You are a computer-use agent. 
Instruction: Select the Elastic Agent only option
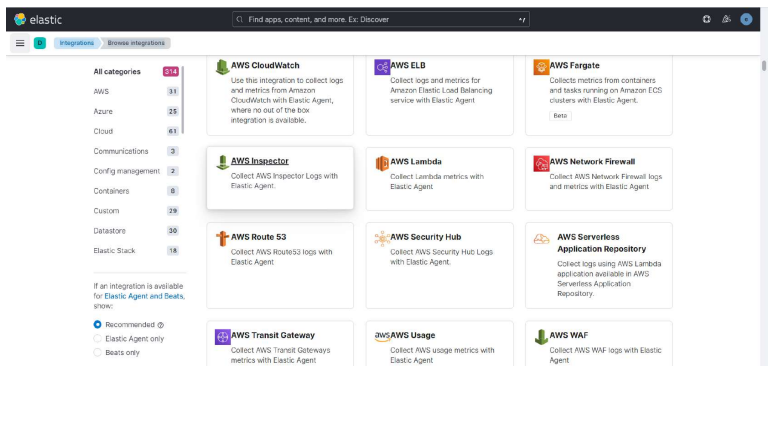[x=97, y=338]
